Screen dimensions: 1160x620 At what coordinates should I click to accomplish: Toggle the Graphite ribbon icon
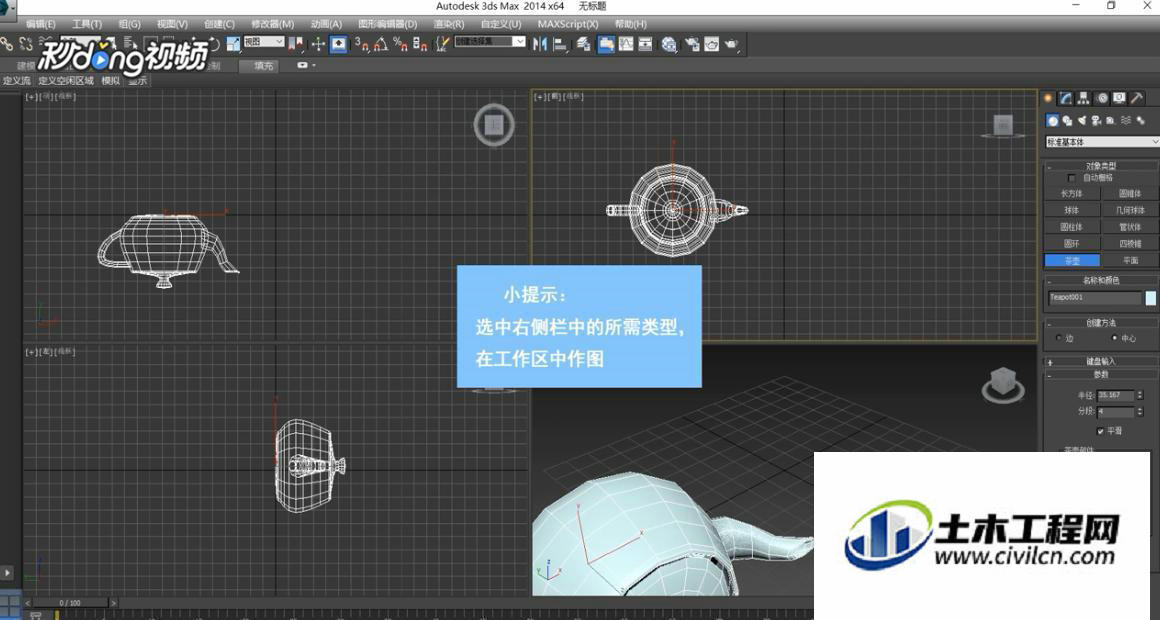tap(606, 44)
